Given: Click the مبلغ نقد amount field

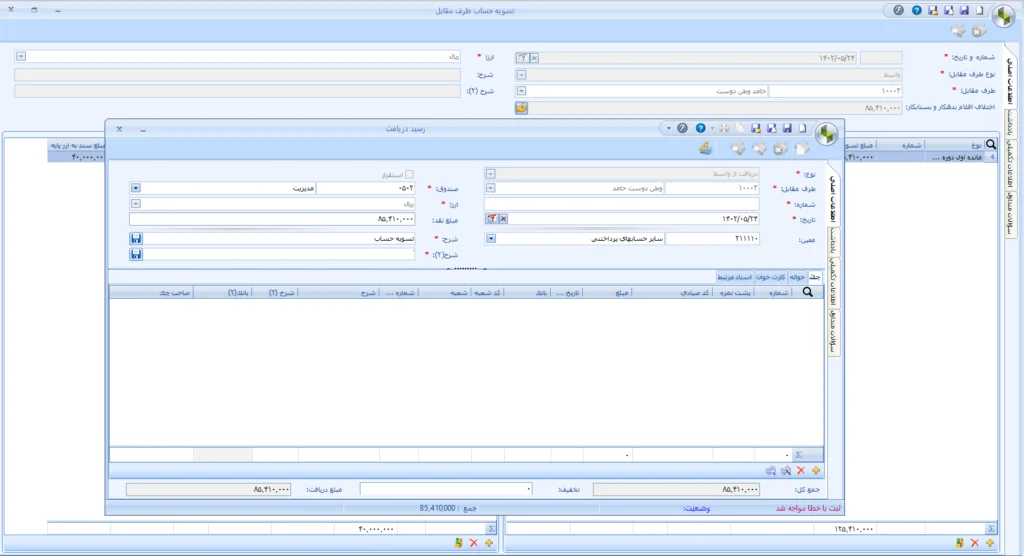Looking at the screenshot, I should pyautogui.click(x=272, y=219).
